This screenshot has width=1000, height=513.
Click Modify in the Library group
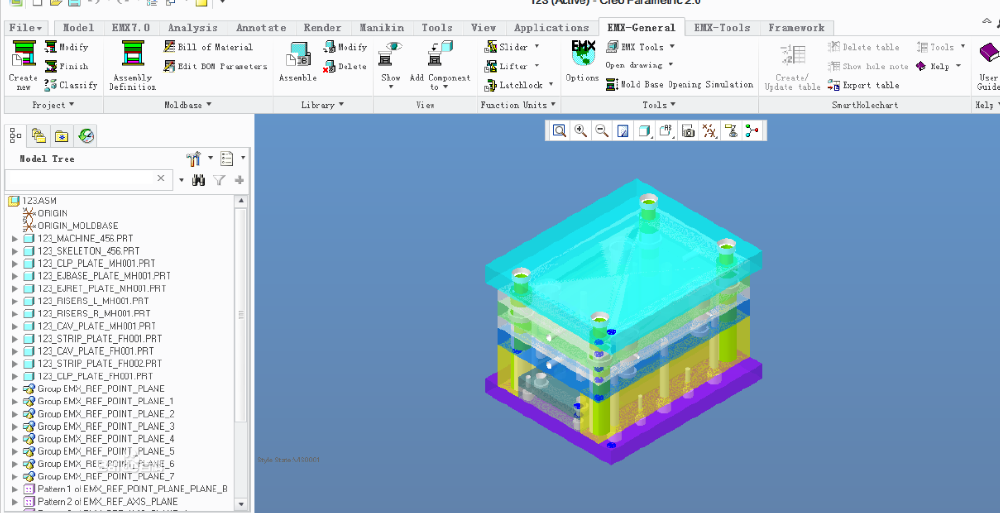click(345, 47)
